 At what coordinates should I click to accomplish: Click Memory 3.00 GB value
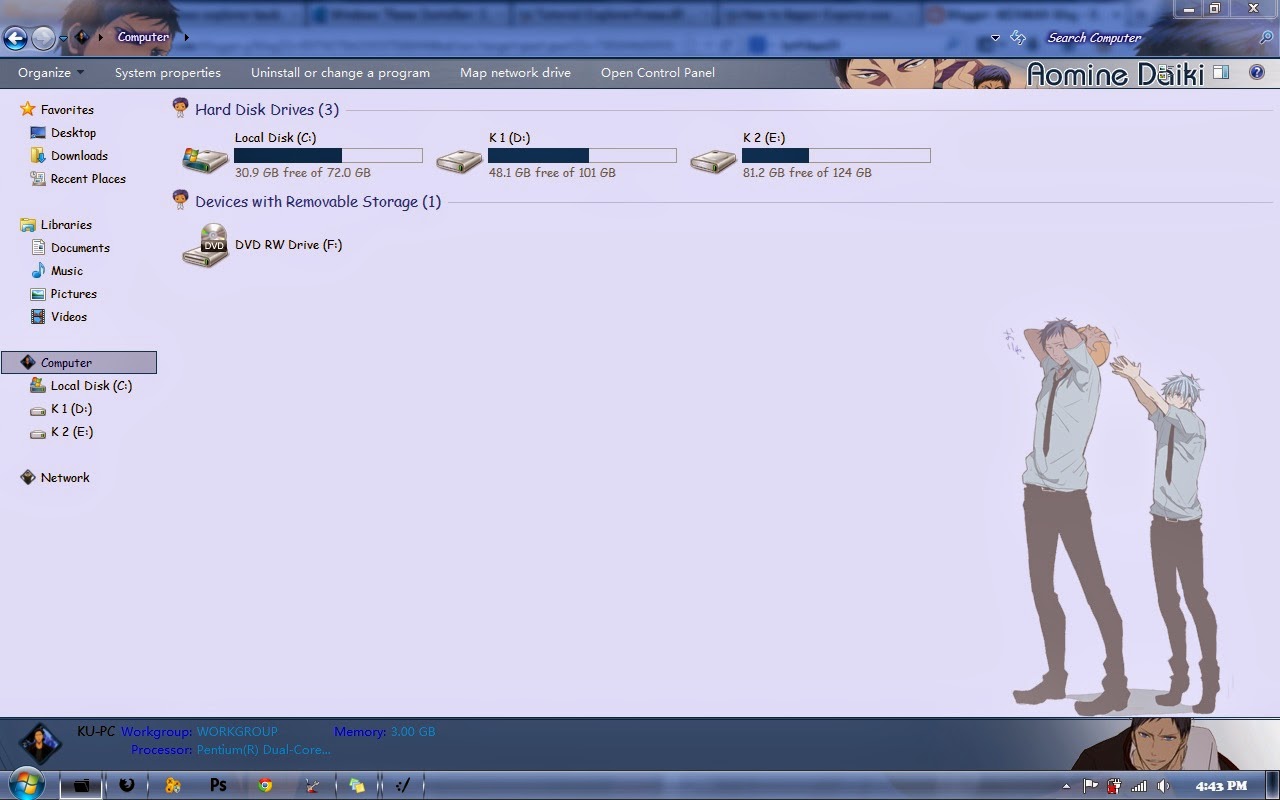(412, 732)
